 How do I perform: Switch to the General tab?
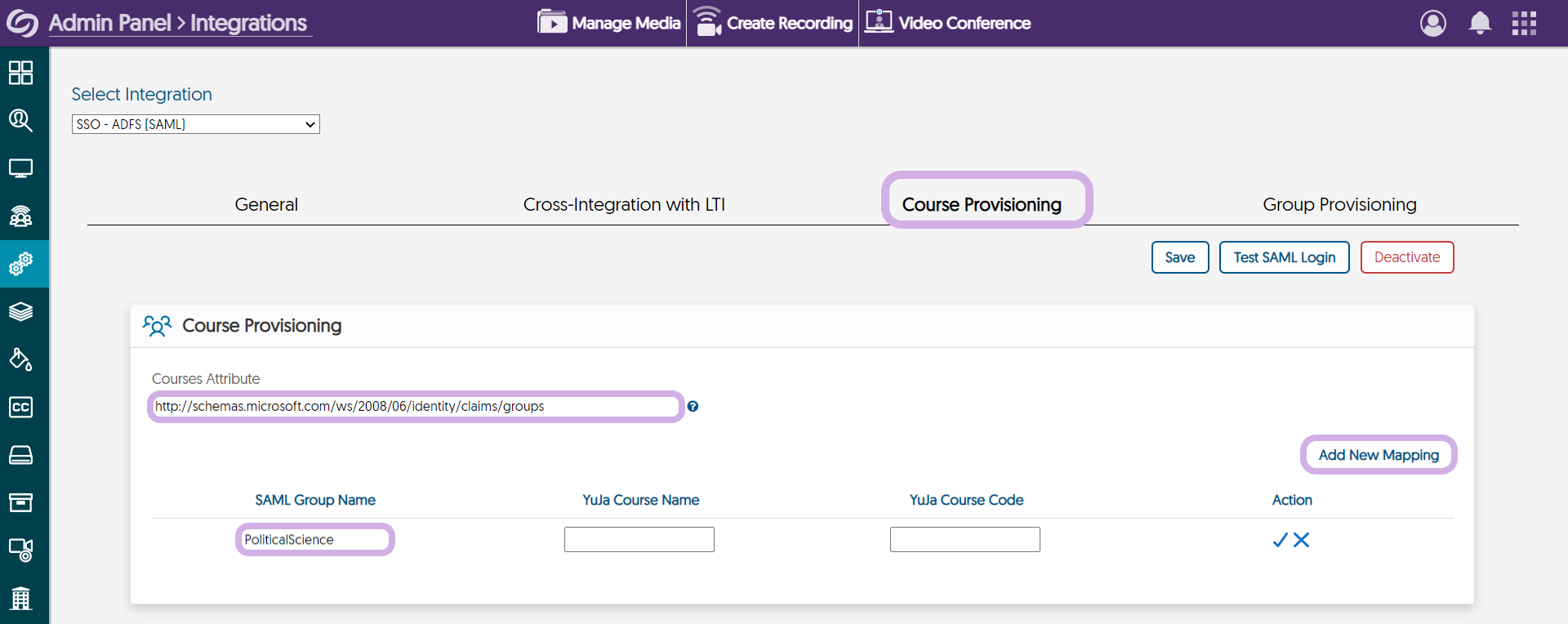pyautogui.click(x=266, y=204)
